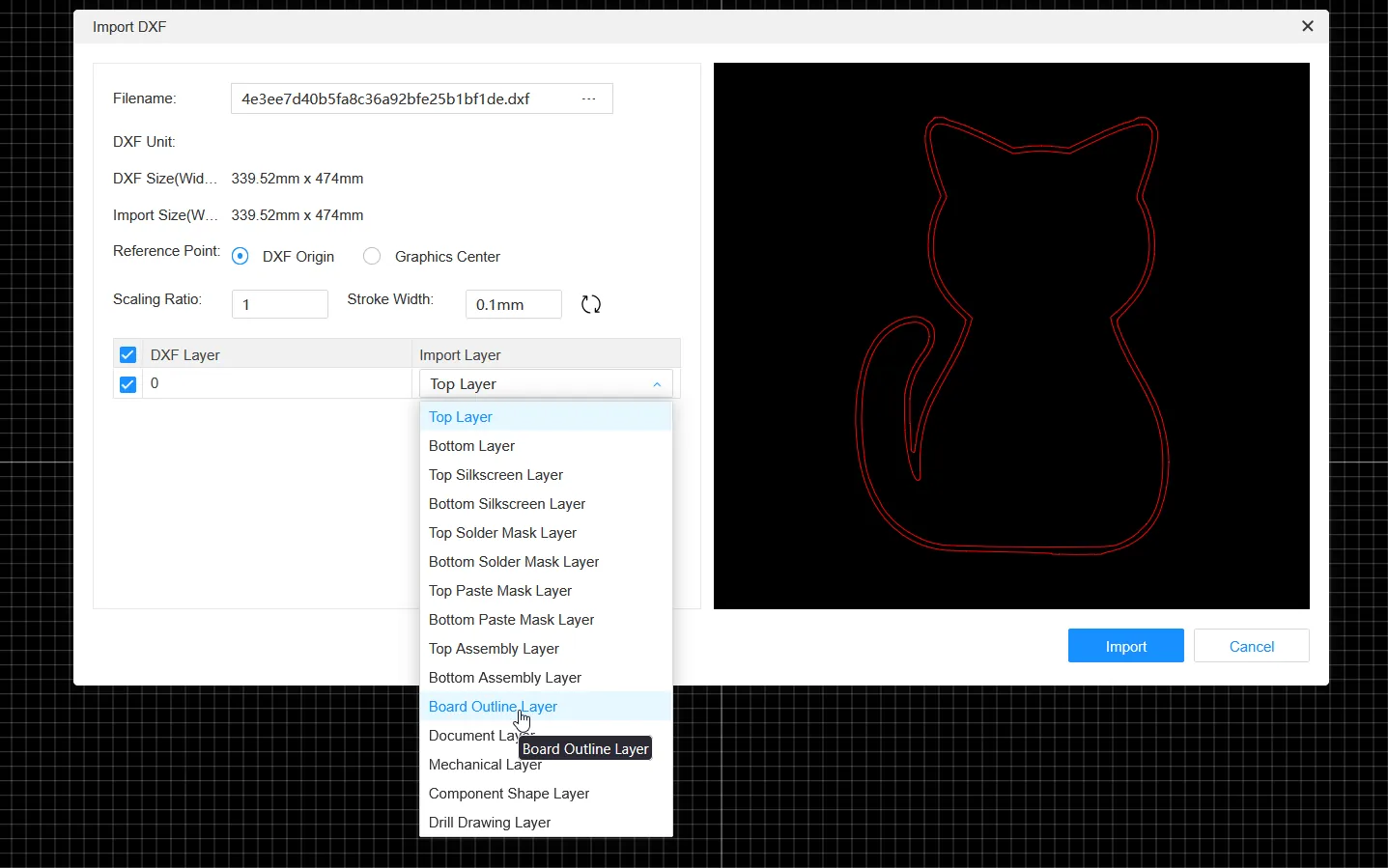
Task: Click the Stroke Width input field
Action: (x=514, y=305)
